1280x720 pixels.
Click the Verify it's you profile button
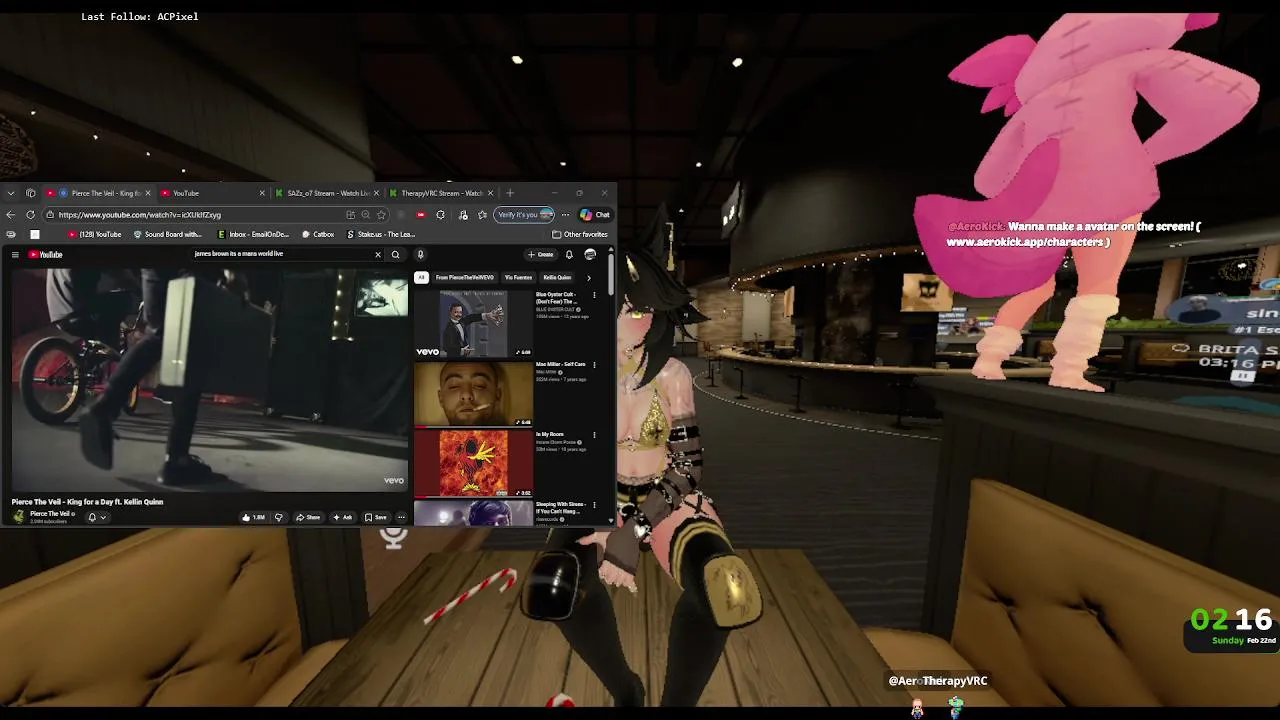click(x=525, y=215)
